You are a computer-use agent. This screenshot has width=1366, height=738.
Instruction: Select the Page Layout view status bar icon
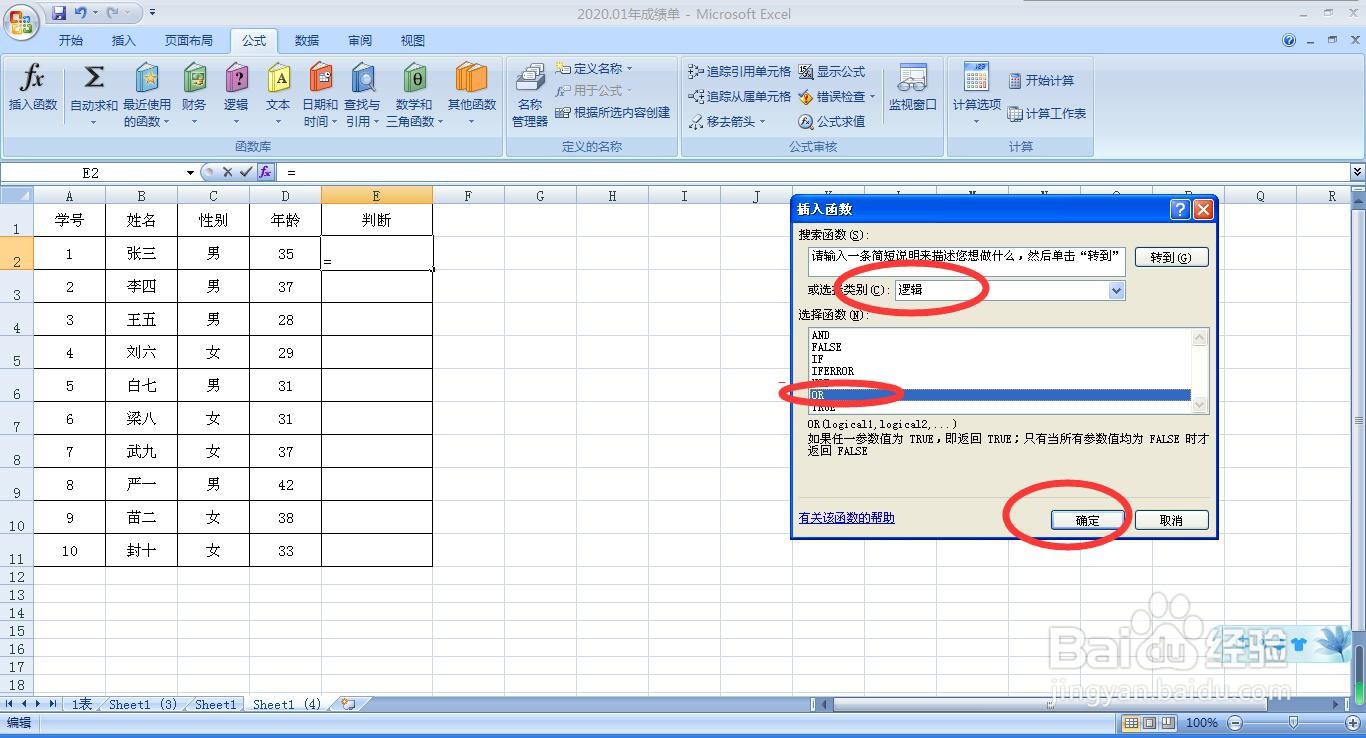point(1150,722)
